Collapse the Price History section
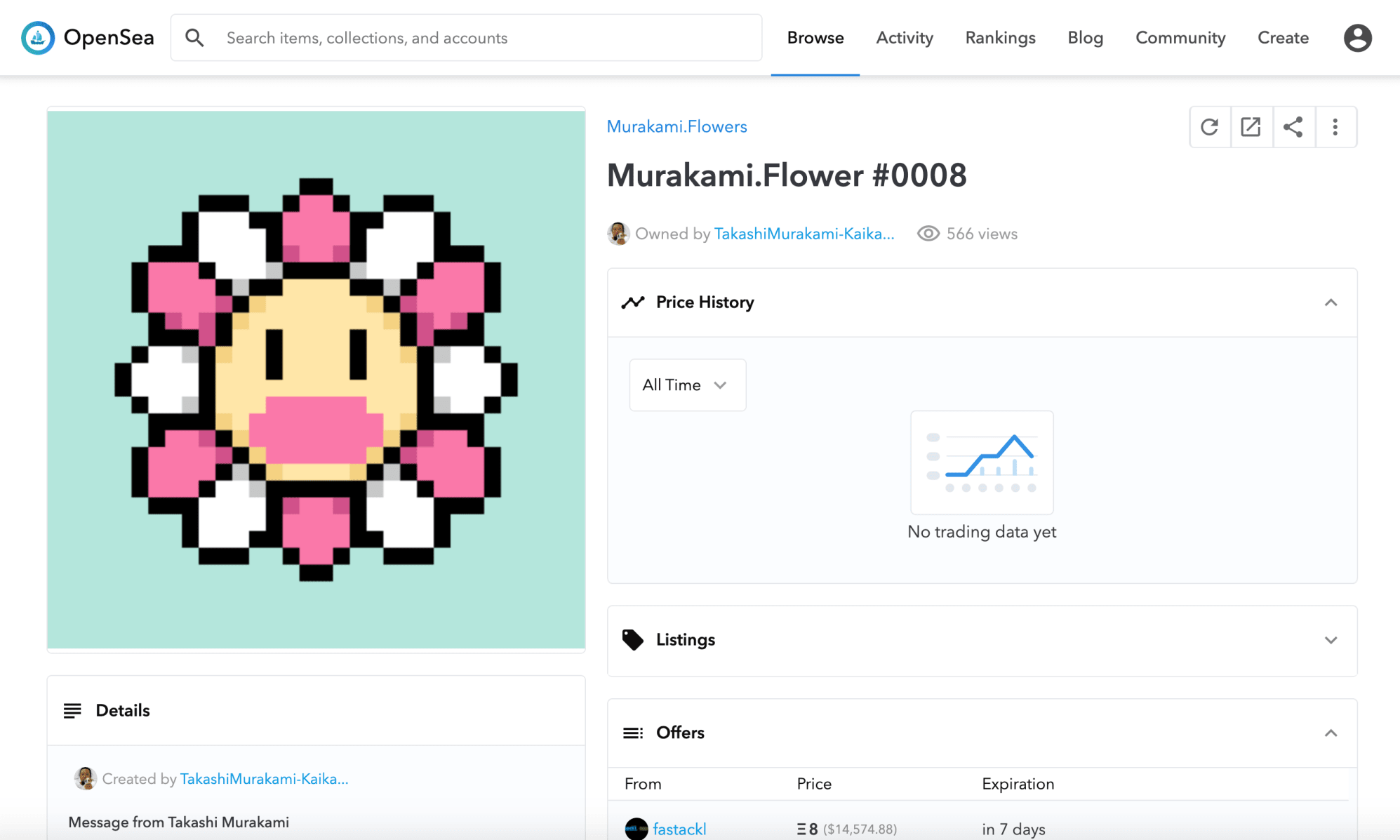The width and height of the screenshot is (1400, 840). pyautogui.click(x=1331, y=302)
